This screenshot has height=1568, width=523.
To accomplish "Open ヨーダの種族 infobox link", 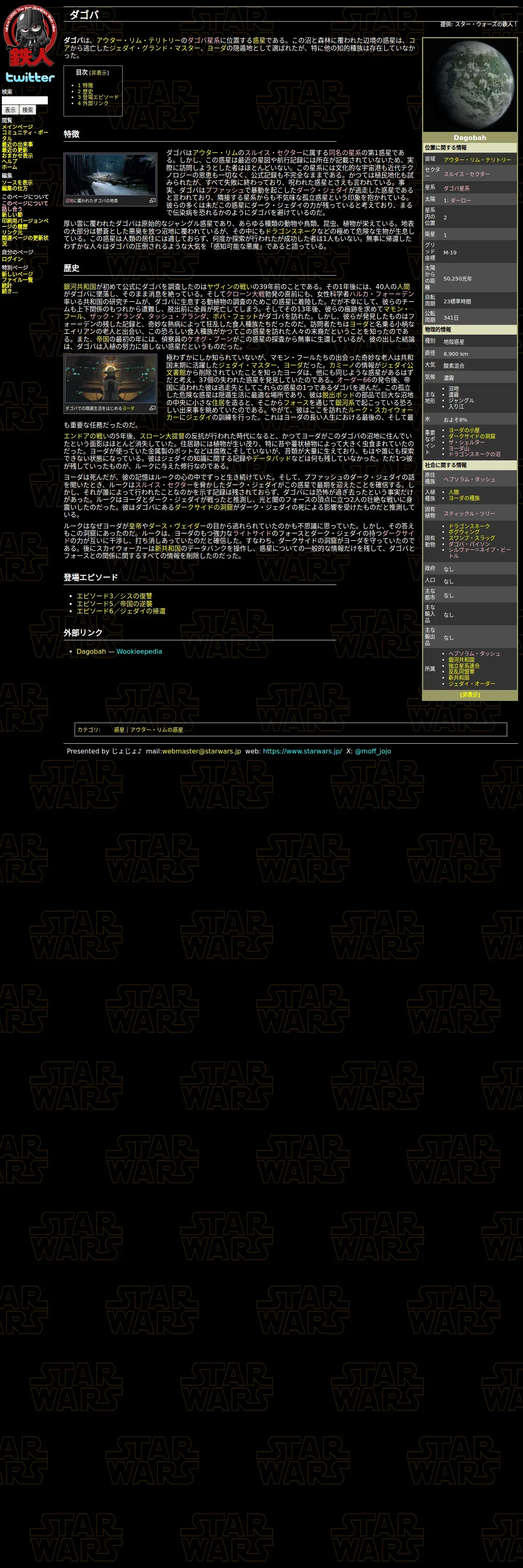I will pyautogui.click(x=464, y=498).
